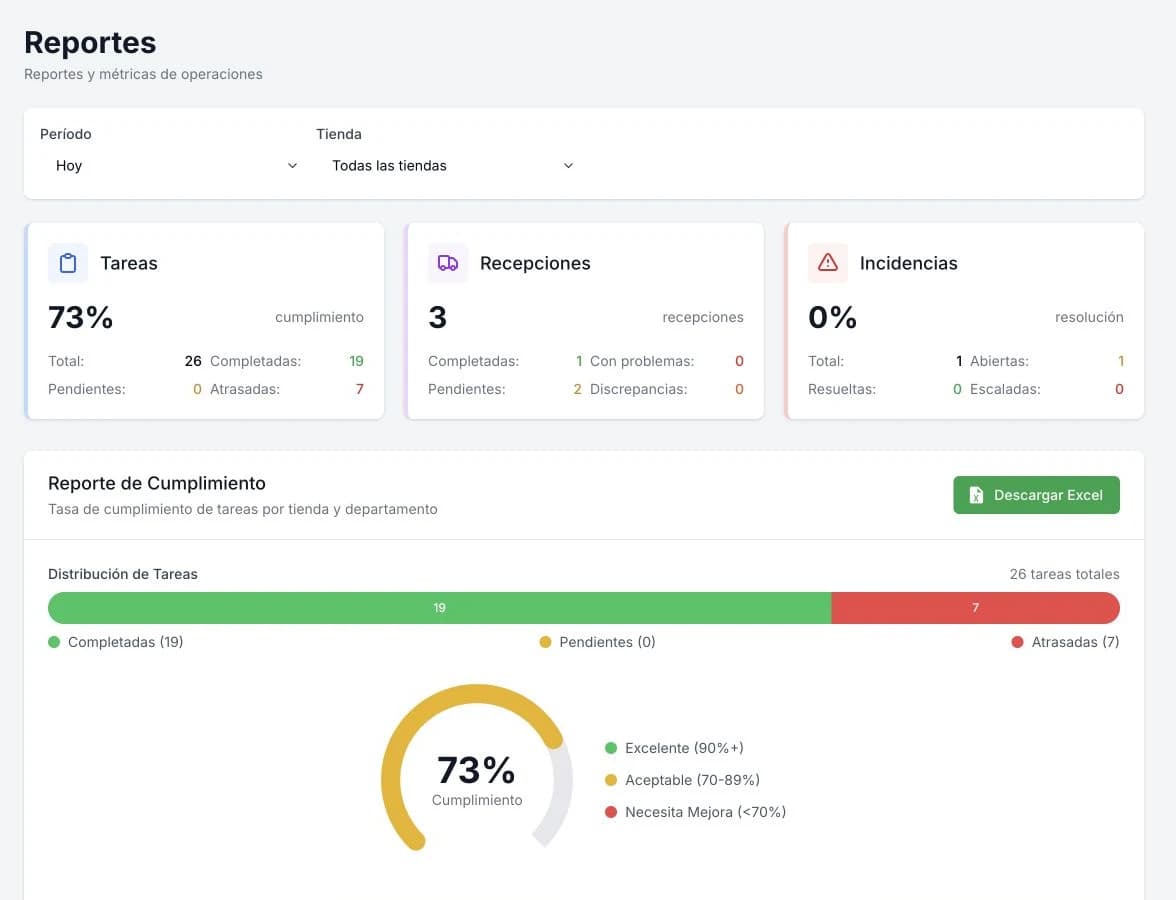
Task: Click the green Completadas (19) legend dot
Action: [54, 642]
